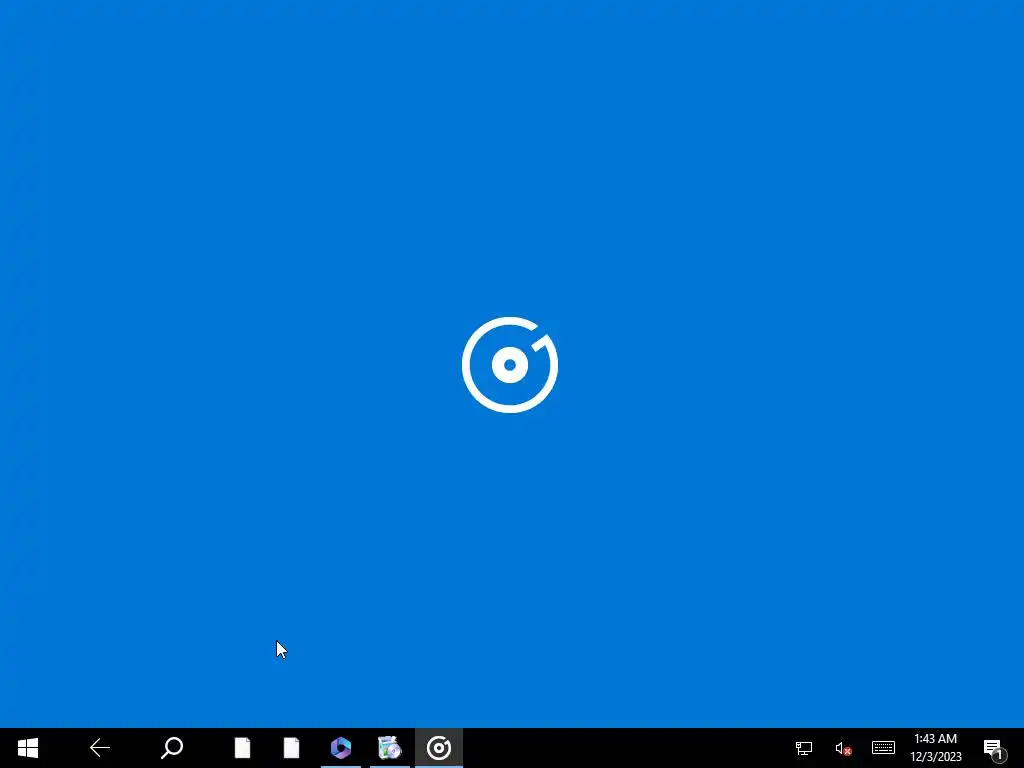Image resolution: width=1024 pixels, height=768 pixels.
Task: Open the Windows Start menu
Action: pyautogui.click(x=27, y=748)
